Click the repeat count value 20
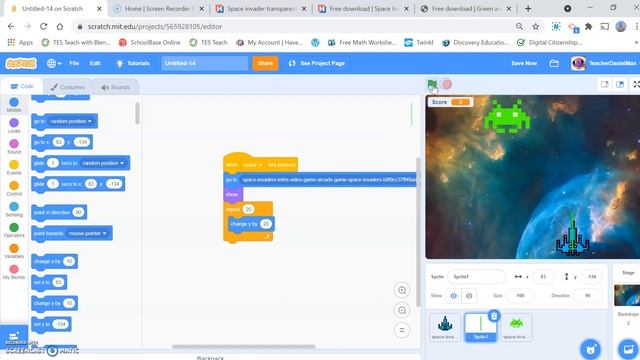This screenshot has width=640, height=360. [x=248, y=209]
